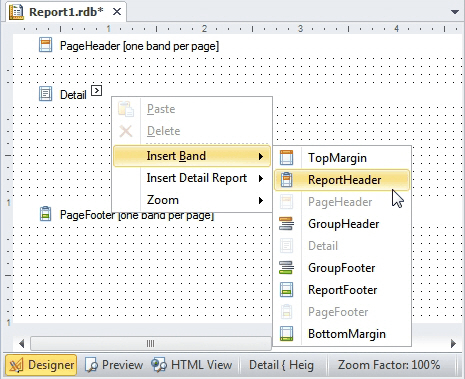Switch to the Preview view
Image resolution: width=465 pixels, height=379 pixels.
(114, 365)
